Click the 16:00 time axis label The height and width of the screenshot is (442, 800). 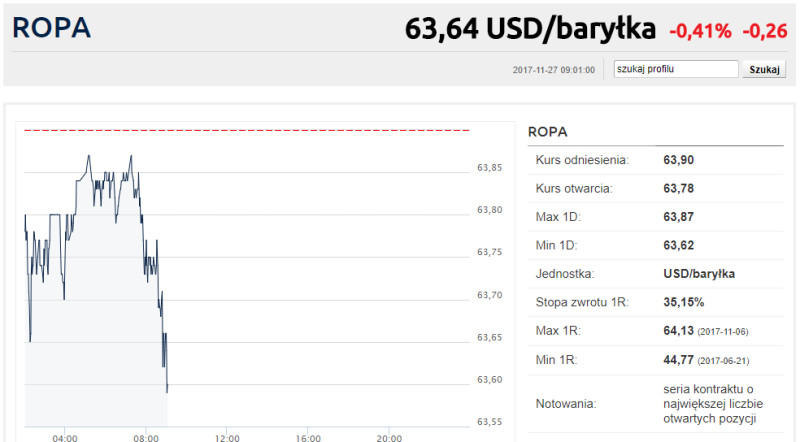click(x=308, y=438)
